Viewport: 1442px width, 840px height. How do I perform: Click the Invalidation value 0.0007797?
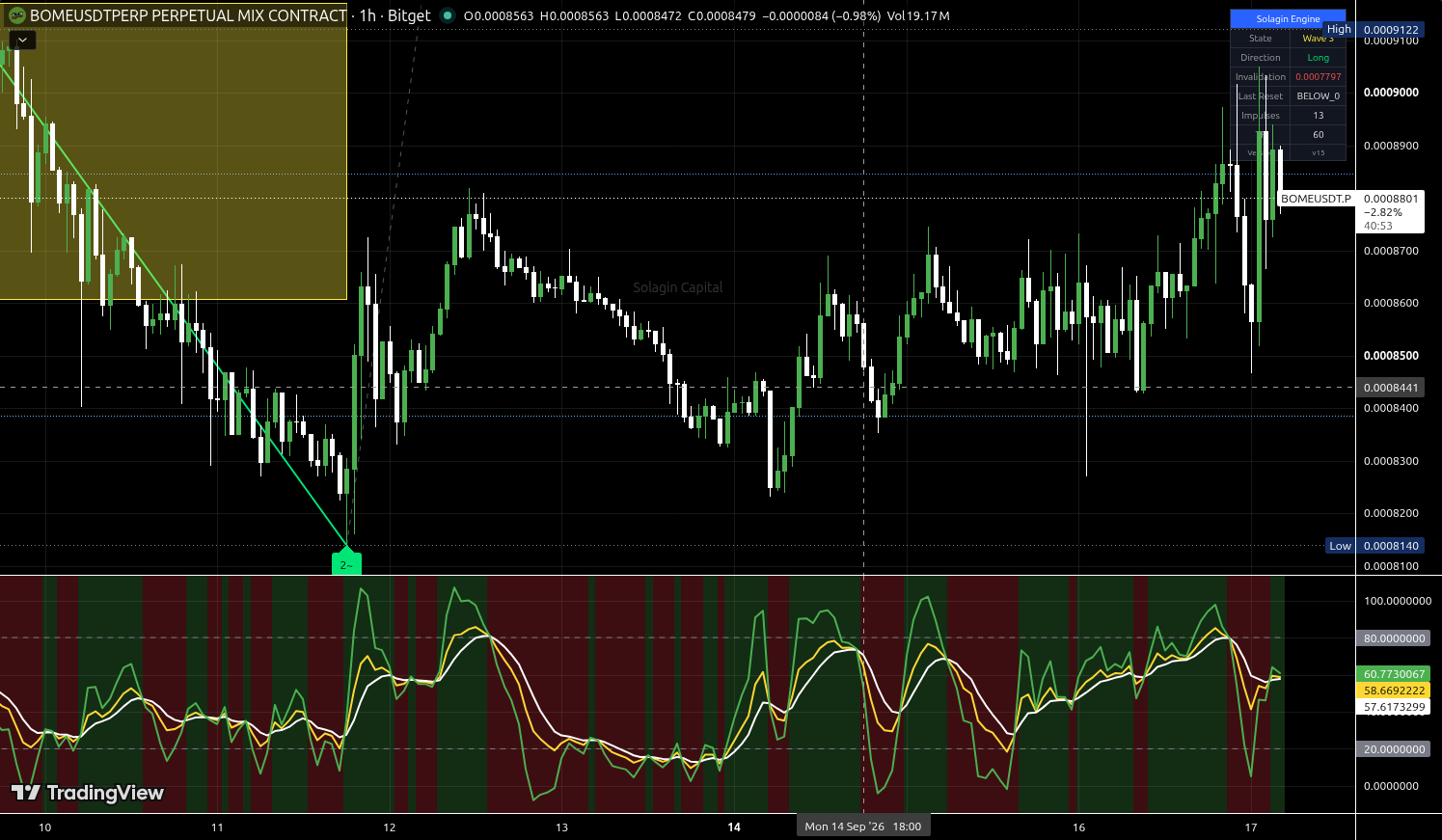(1318, 77)
